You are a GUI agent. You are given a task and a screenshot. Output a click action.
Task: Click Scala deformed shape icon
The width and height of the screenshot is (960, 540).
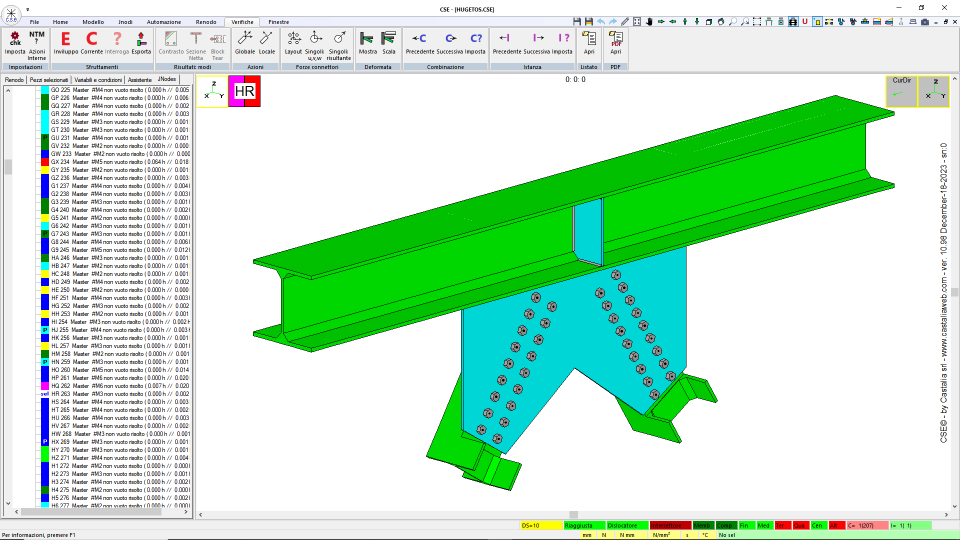pyautogui.click(x=389, y=43)
